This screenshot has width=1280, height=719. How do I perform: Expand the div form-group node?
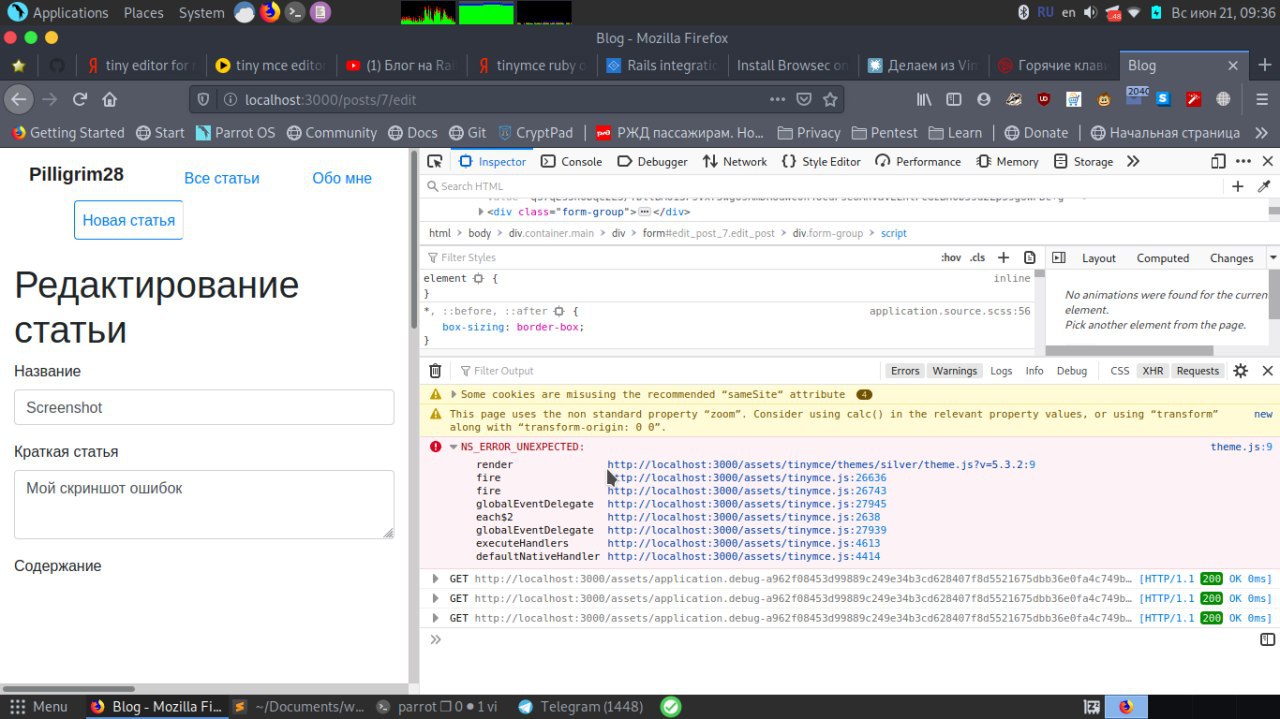[481, 212]
